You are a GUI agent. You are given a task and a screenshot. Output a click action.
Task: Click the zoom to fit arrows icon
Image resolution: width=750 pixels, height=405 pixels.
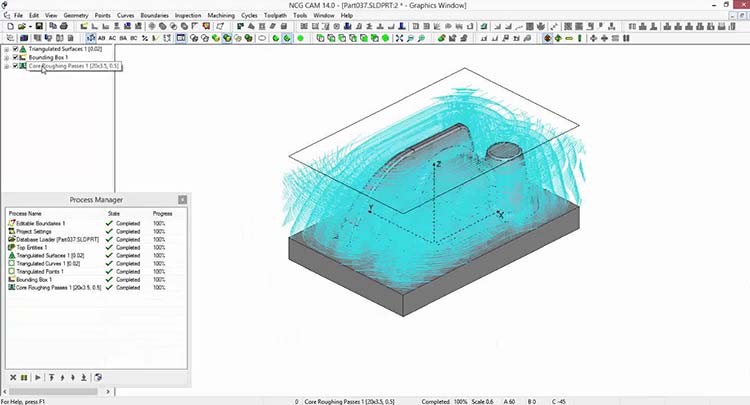(x=399, y=39)
